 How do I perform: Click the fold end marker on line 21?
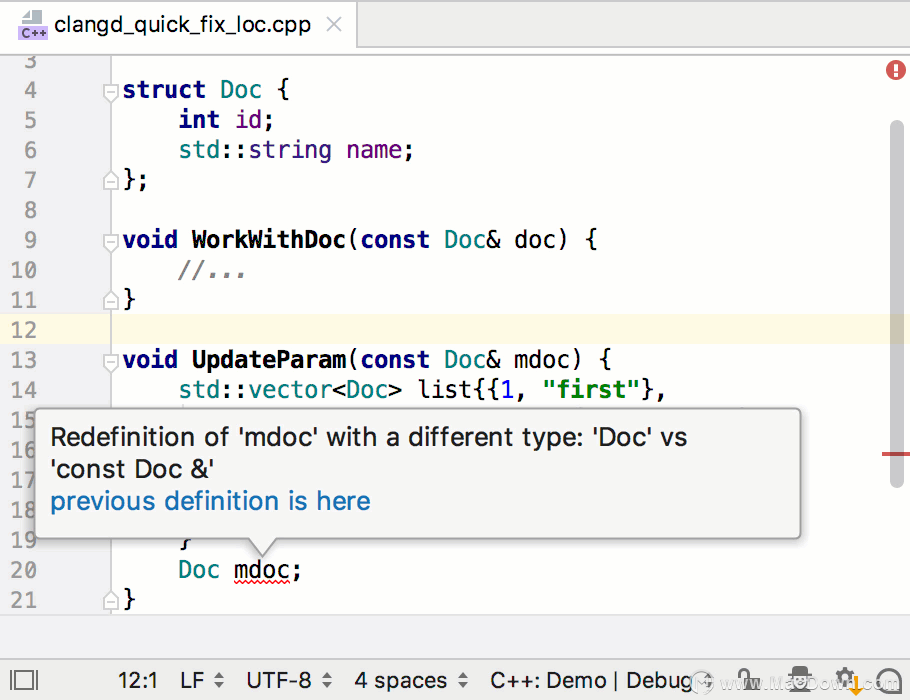(x=110, y=601)
